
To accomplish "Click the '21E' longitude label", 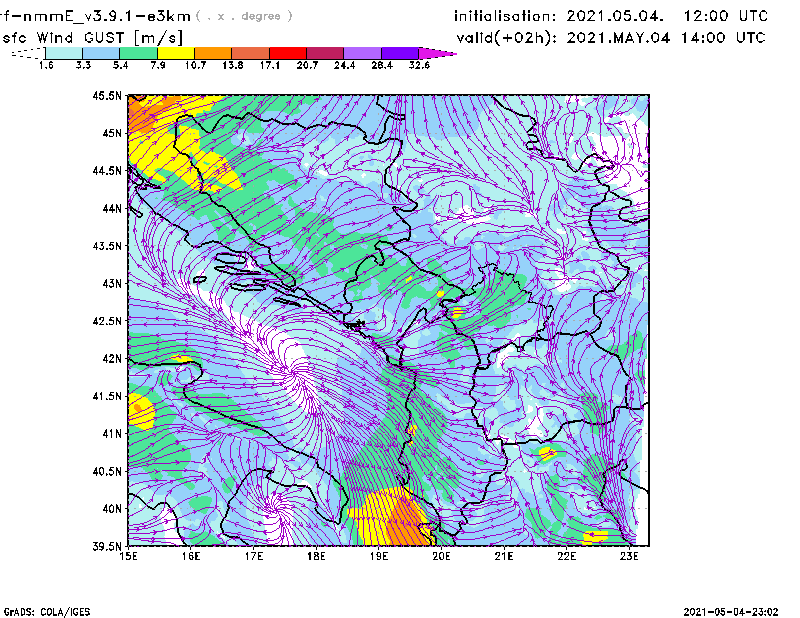I will pyautogui.click(x=504, y=556).
